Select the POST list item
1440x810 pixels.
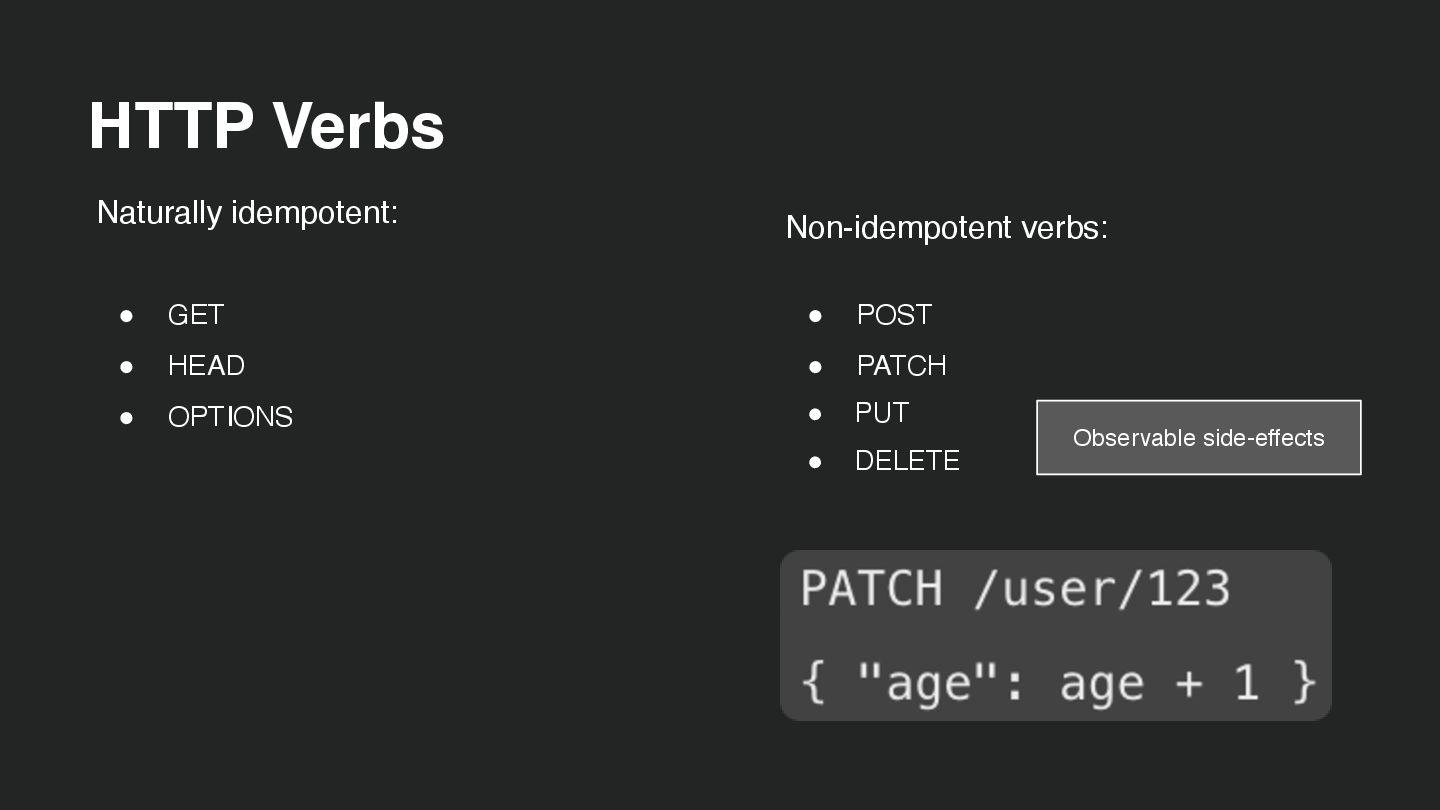(894, 315)
